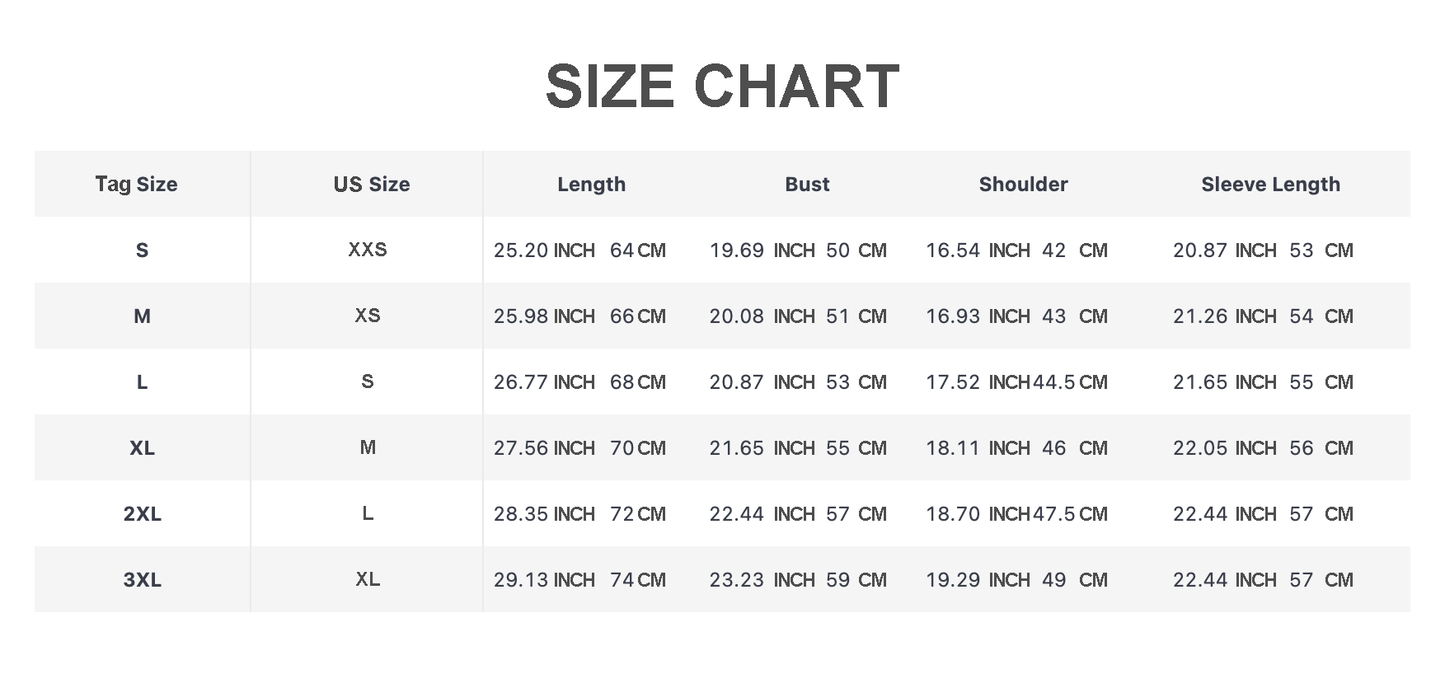Click the 23.23 INCH bust value
The image size is (1445, 674).
tap(762, 580)
